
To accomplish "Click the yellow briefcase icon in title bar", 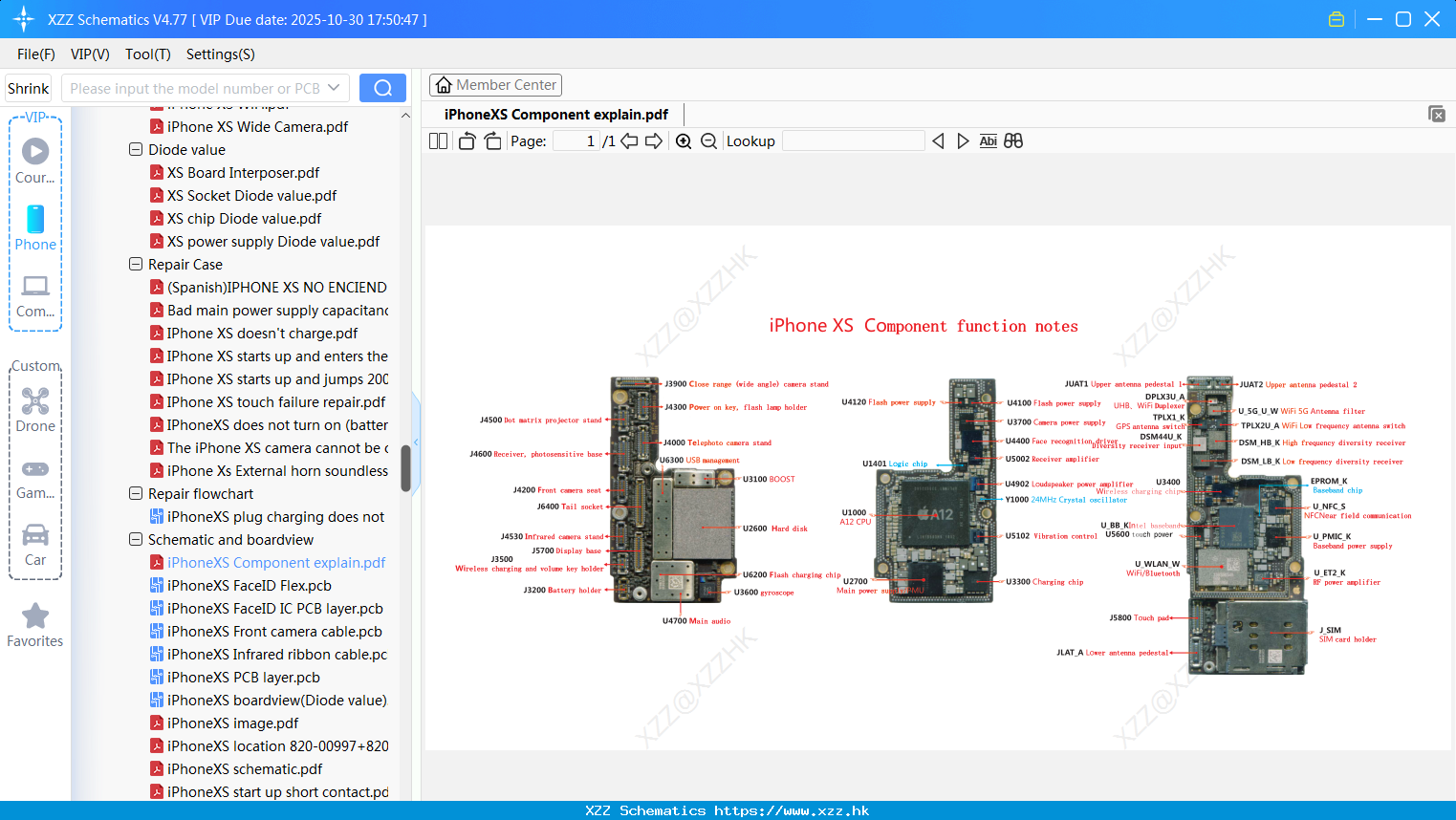I will [1336, 19].
